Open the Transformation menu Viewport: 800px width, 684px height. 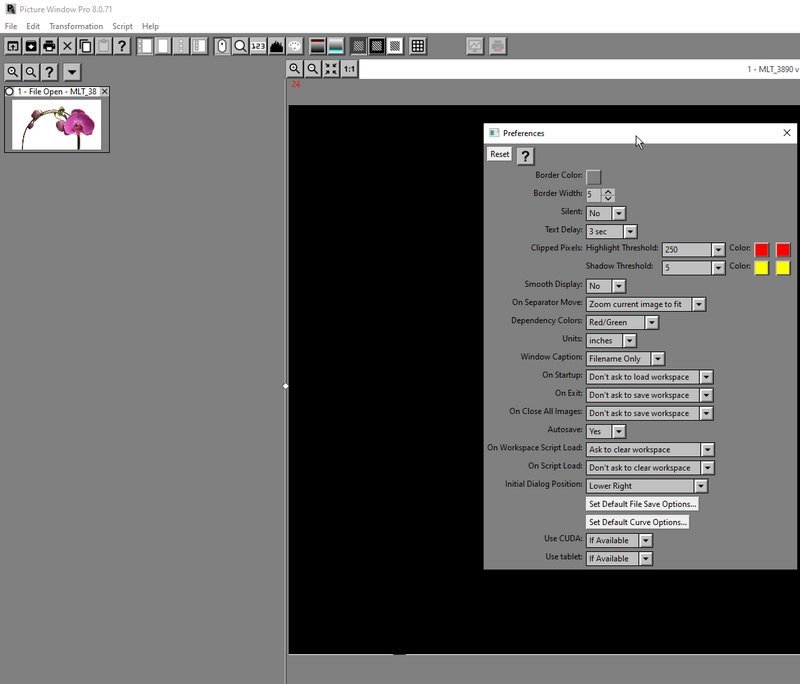[76, 26]
